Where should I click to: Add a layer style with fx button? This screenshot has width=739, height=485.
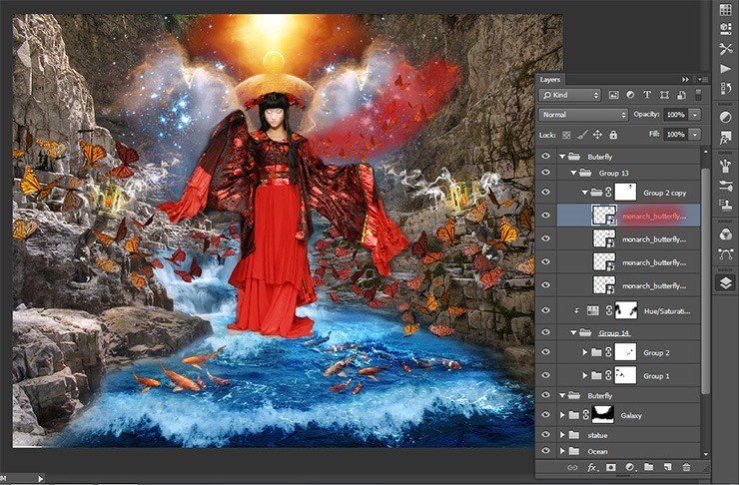pyautogui.click(x=591, y=467)
